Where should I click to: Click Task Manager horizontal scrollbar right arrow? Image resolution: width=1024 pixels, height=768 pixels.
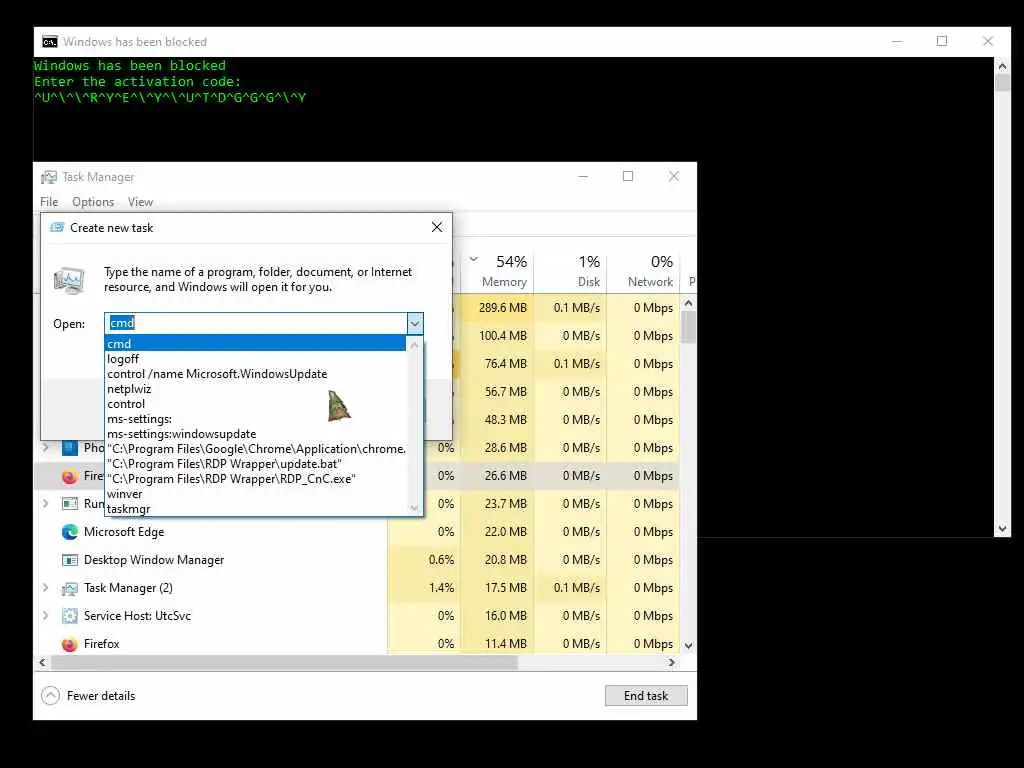(x=671, y=662)
